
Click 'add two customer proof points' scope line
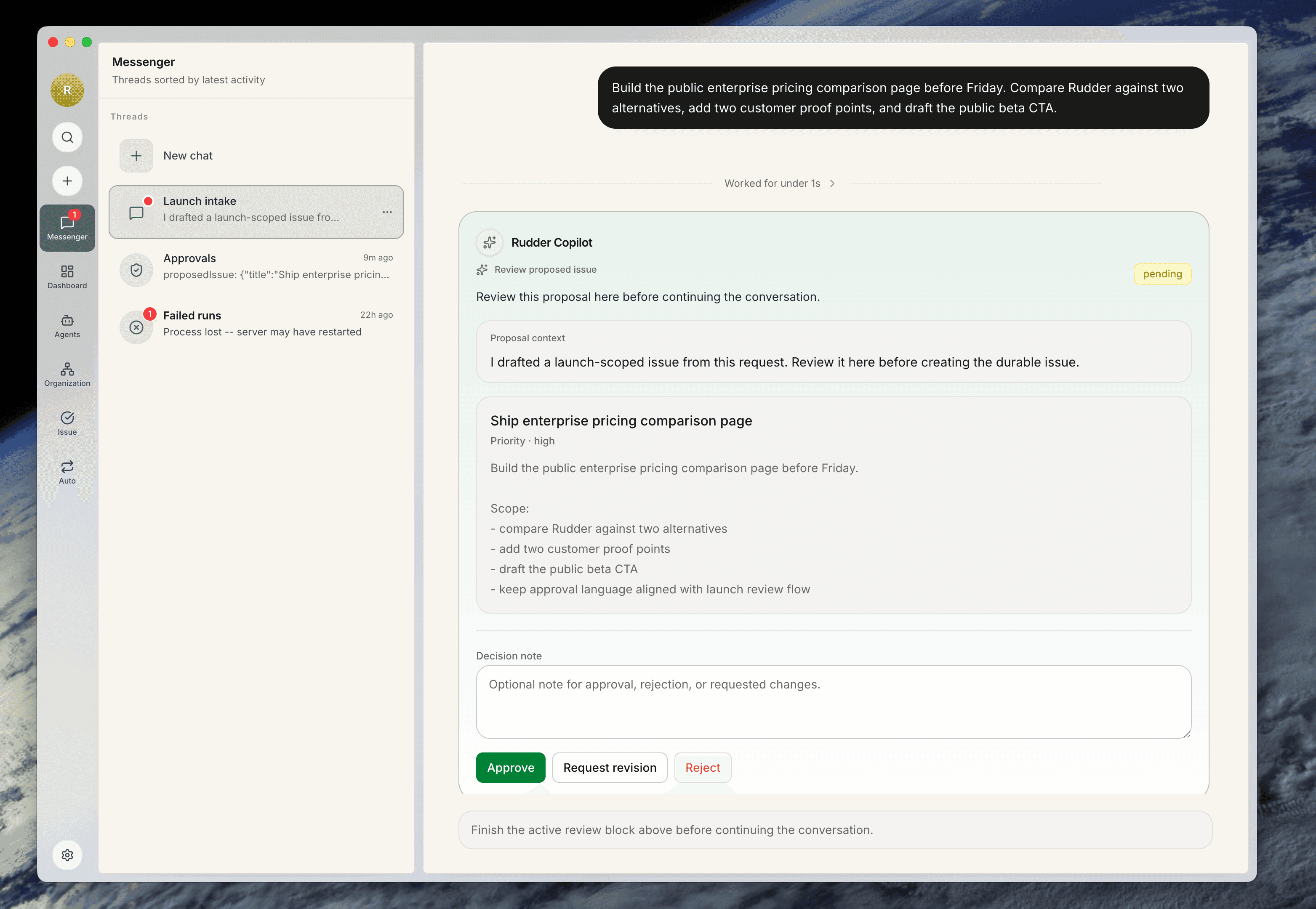click(580, 549)
